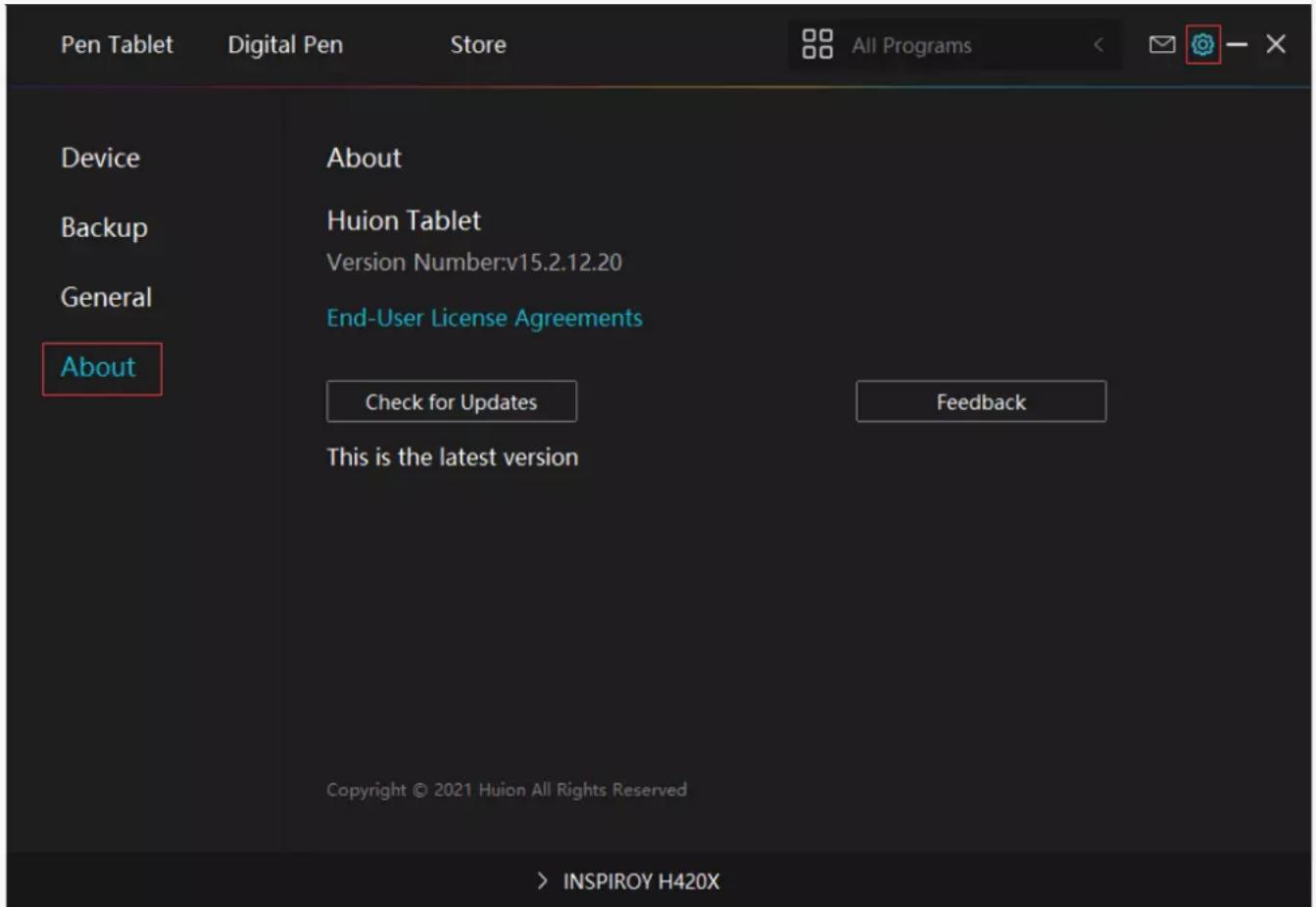
Task: Minimize the Huion Tablet window
Action: tap(1237, 44)
